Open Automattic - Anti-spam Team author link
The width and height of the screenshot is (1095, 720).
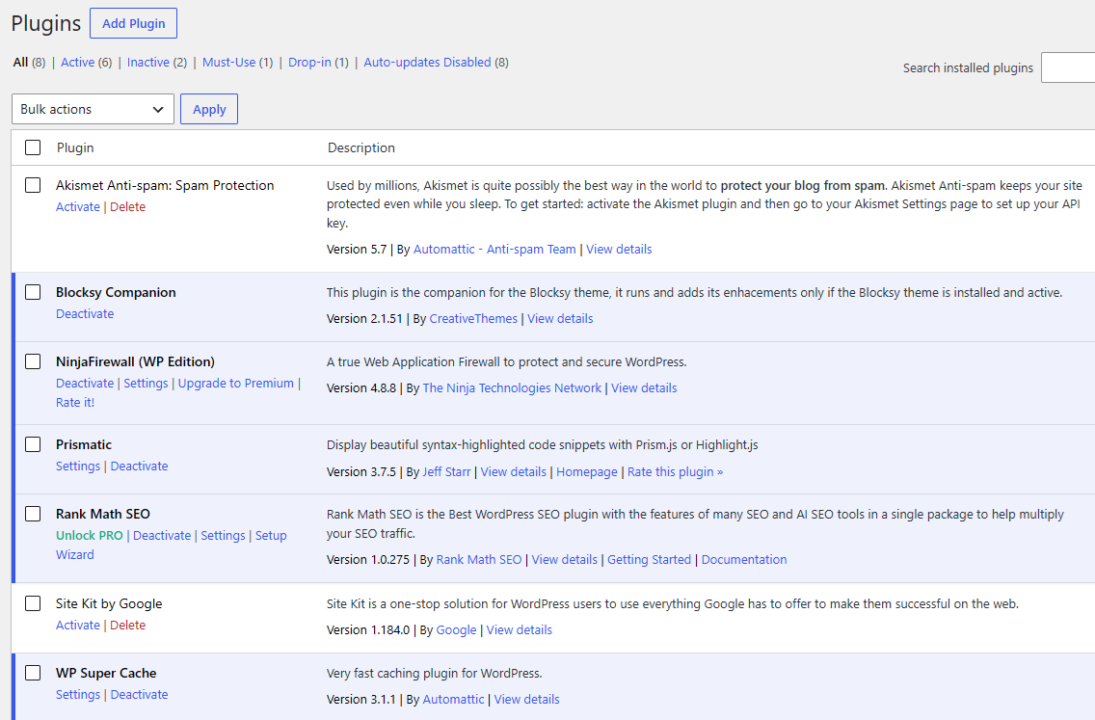pos(494,249)
